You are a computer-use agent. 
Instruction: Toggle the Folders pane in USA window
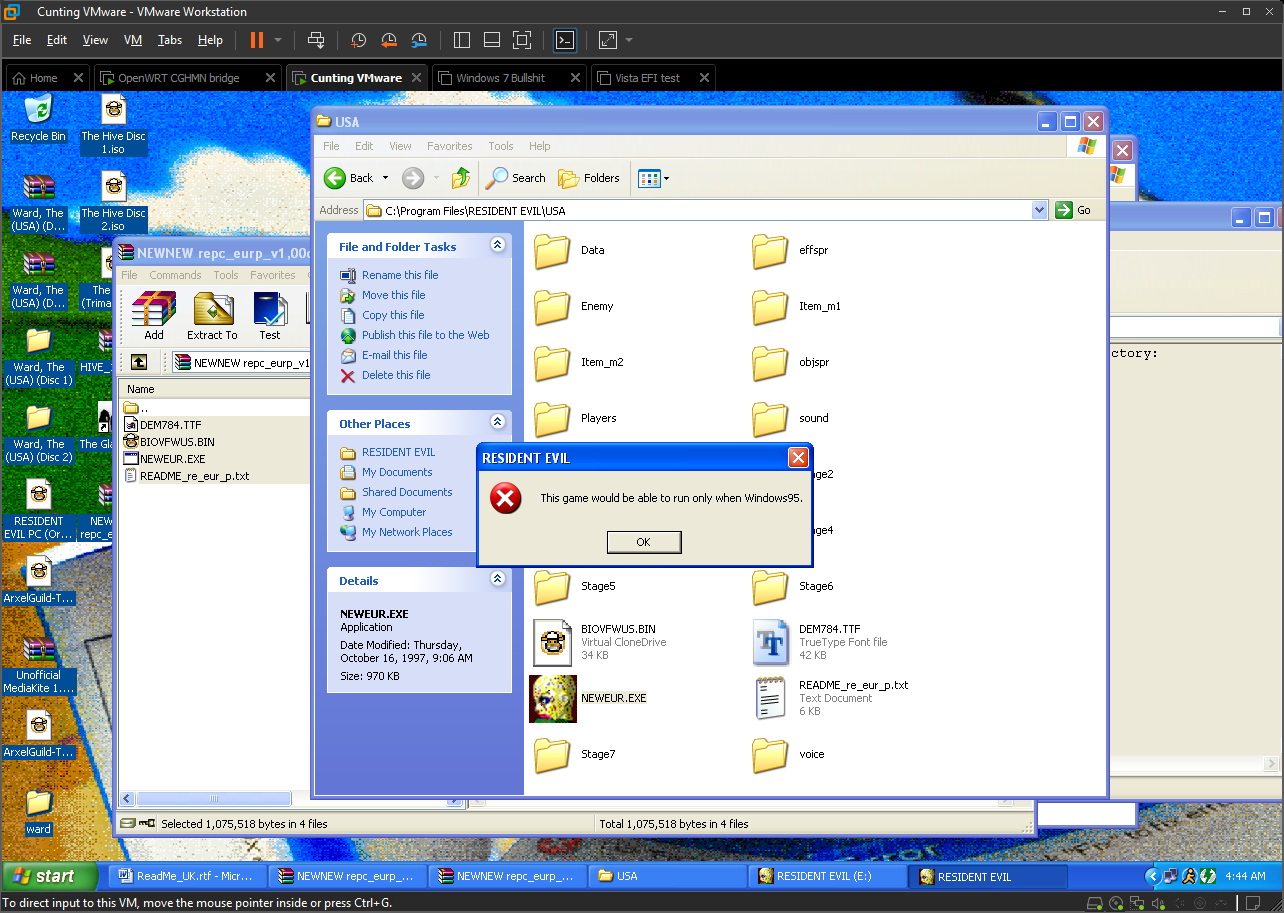[x=589, y=178]
